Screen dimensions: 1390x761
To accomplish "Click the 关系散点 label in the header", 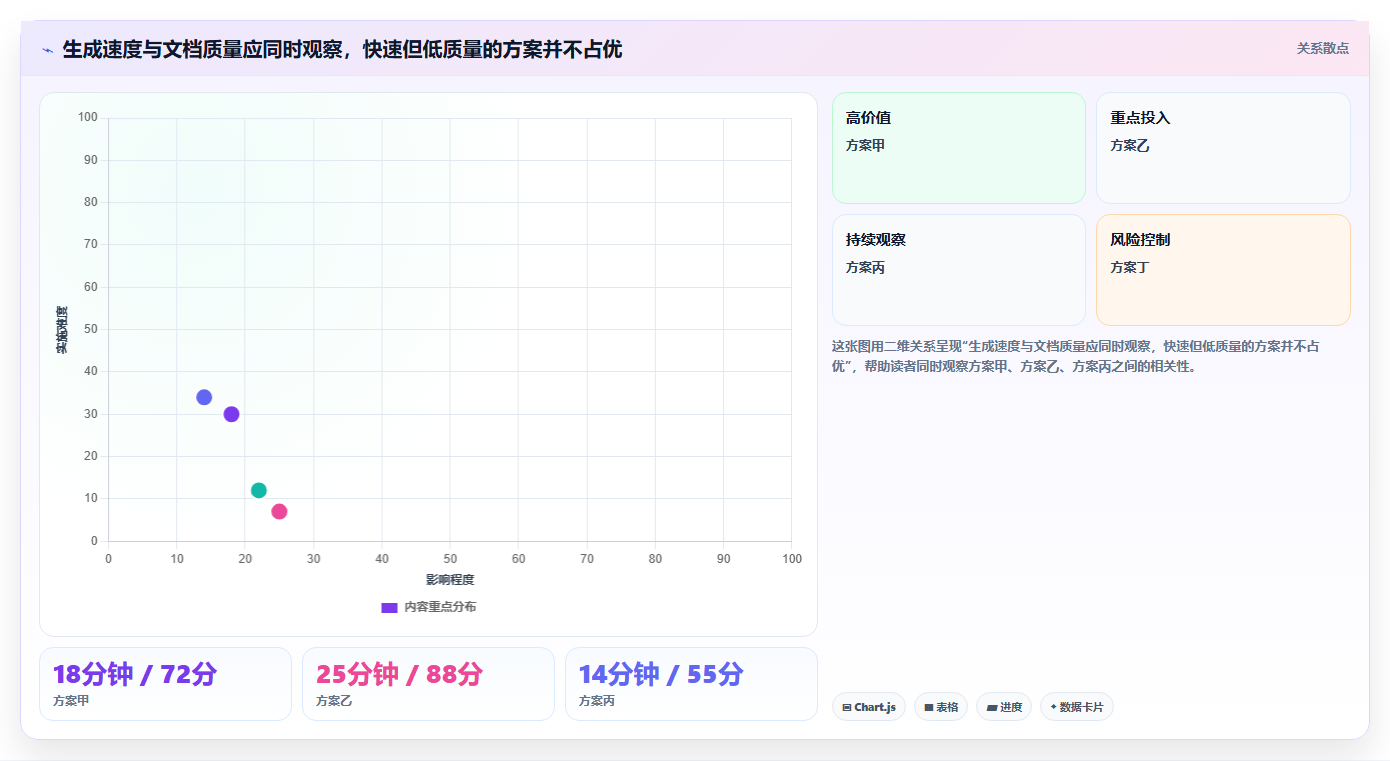I will point(1323,48).
